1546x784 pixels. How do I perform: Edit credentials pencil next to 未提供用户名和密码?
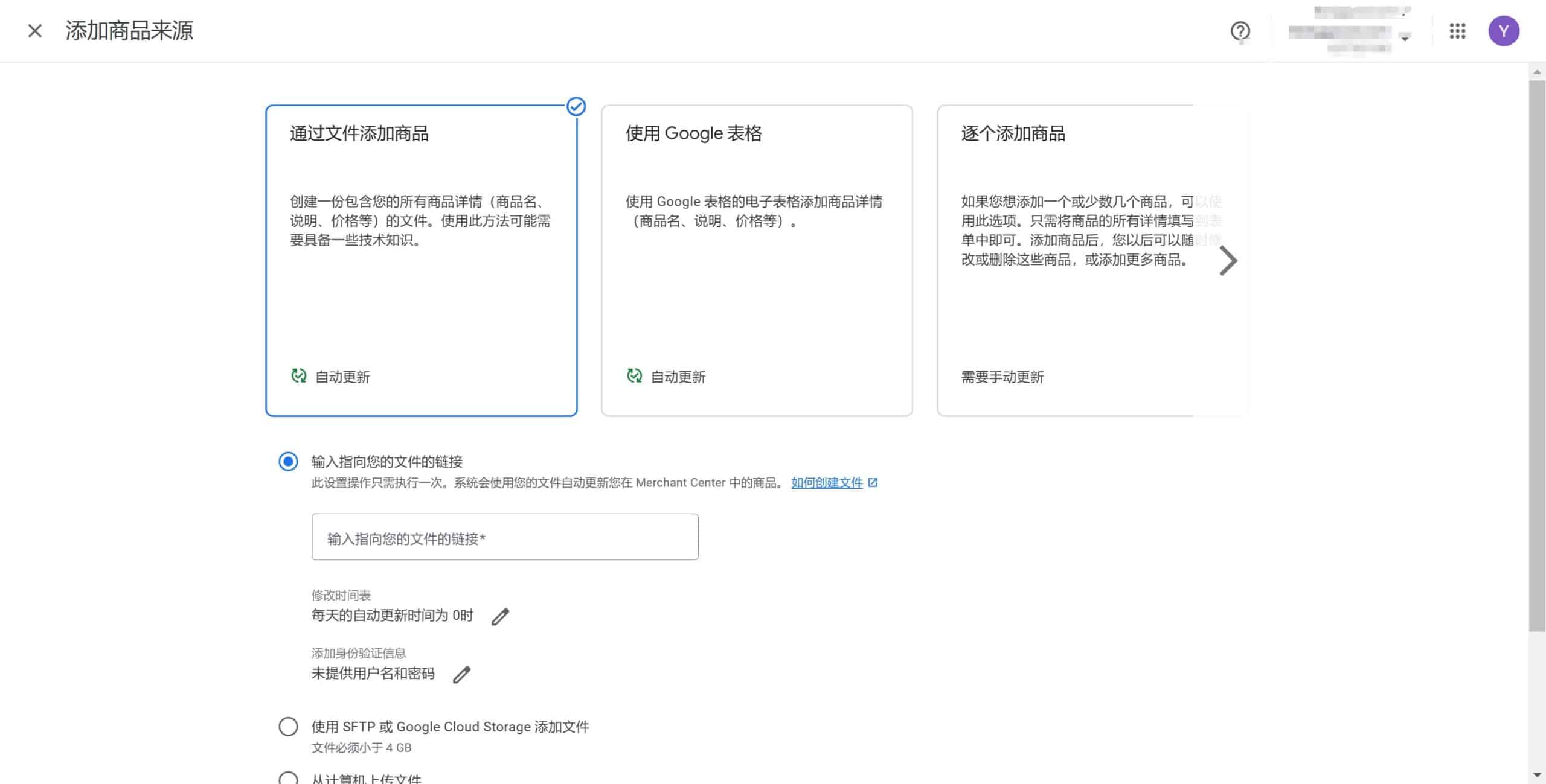[x=461, y=675]
